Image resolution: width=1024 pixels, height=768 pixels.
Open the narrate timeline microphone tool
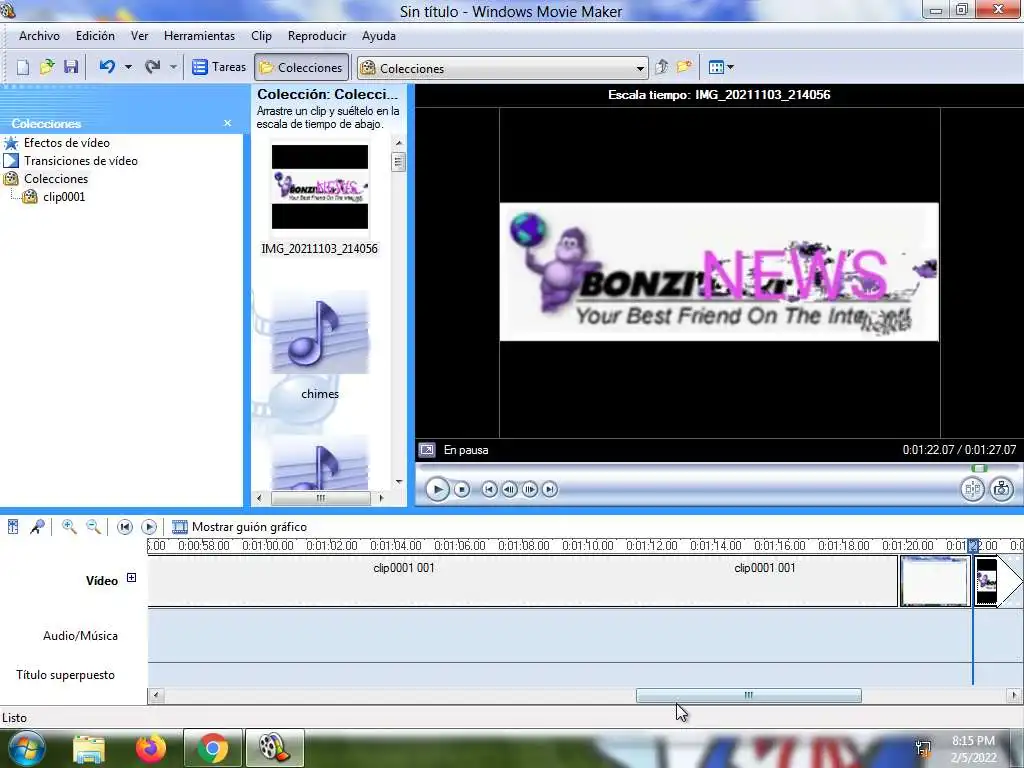[x=37, y=526]
